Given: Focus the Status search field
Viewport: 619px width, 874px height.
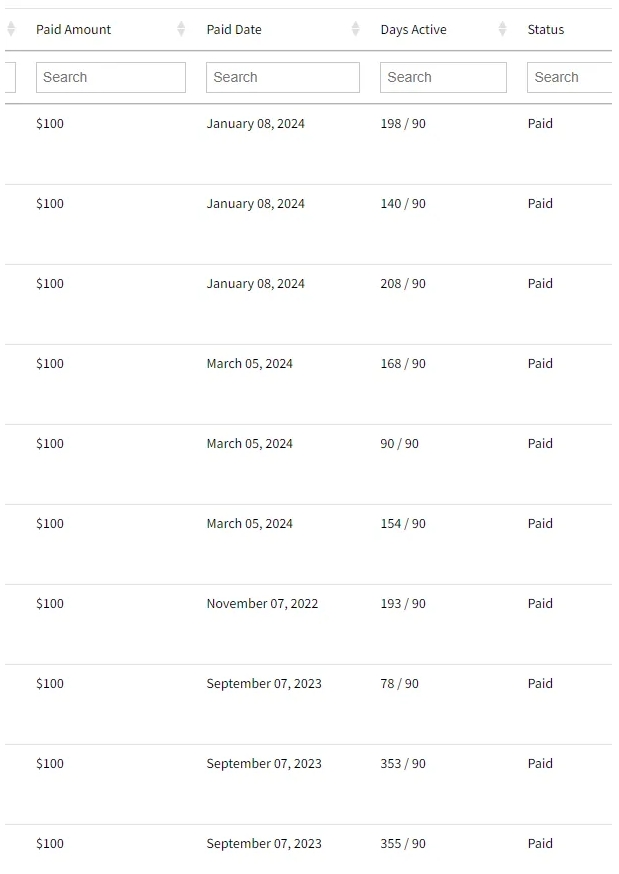Looking at the screenshot, I should click(x=570, y=77).
